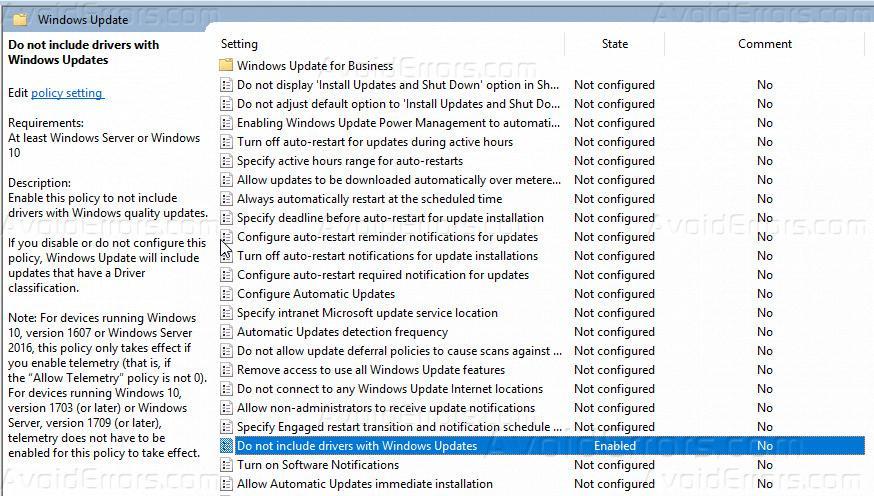Click icon beside Specify active hours range policy

(226, 161)
